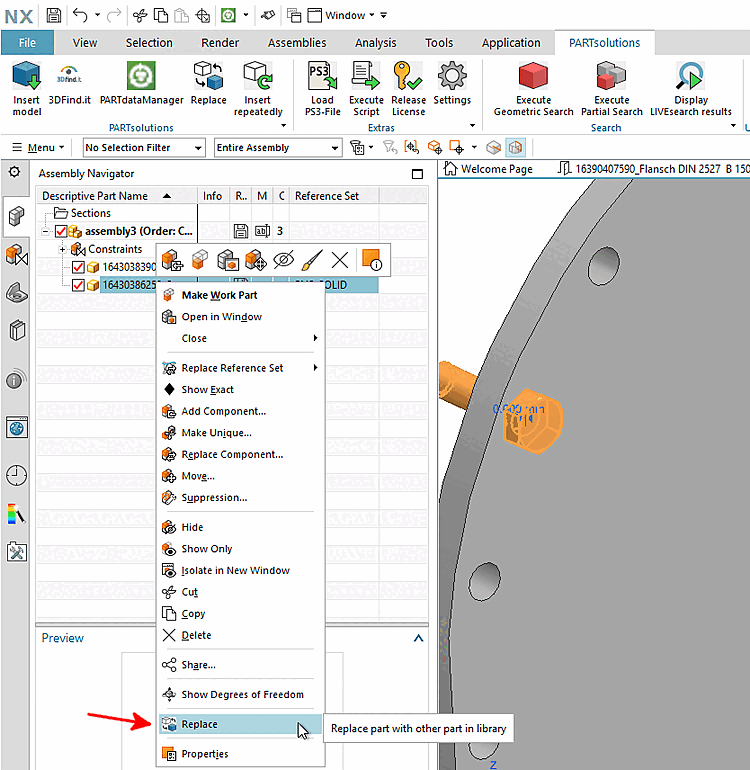
Task: Open the Web Browser sidebar icon
Action: point(17,428)
